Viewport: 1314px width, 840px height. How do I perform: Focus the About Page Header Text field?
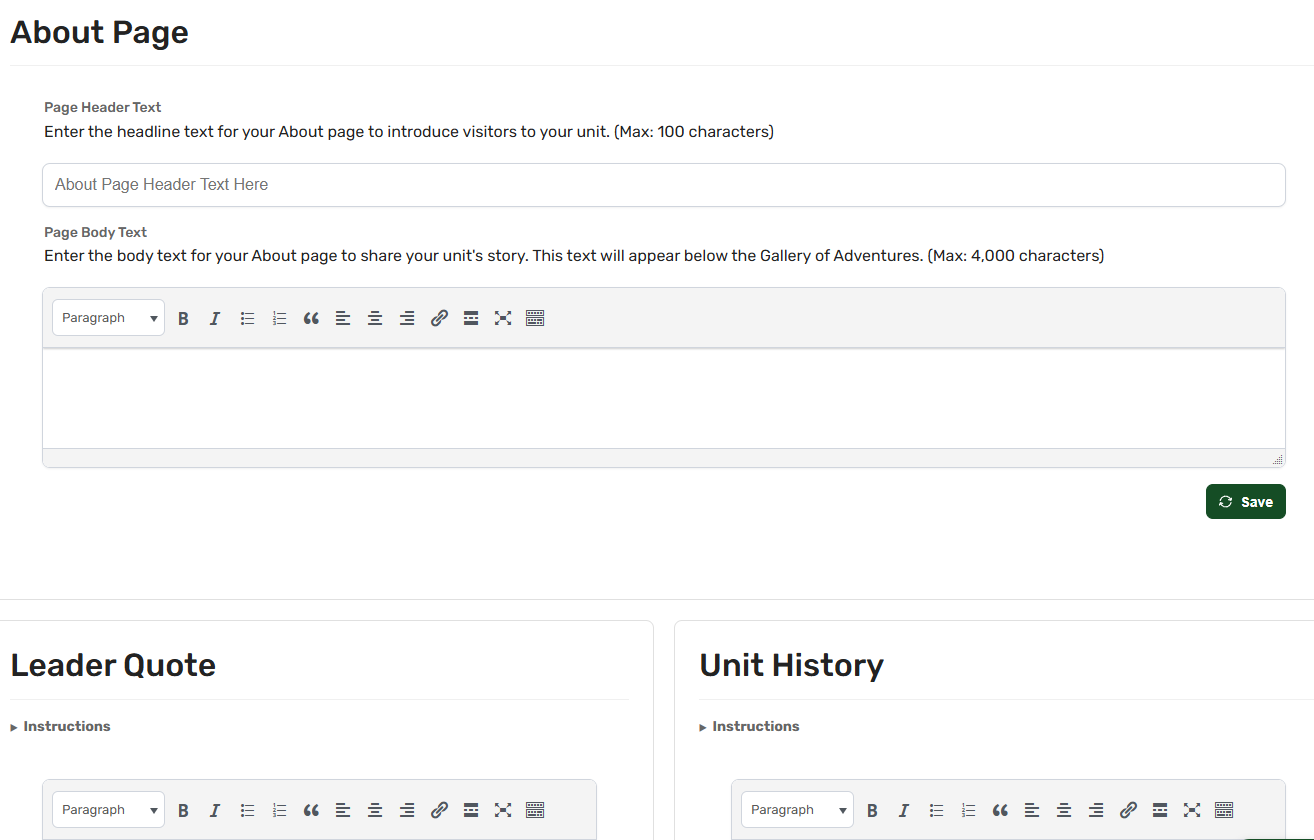pyautogui.click(x=664, y=185)
